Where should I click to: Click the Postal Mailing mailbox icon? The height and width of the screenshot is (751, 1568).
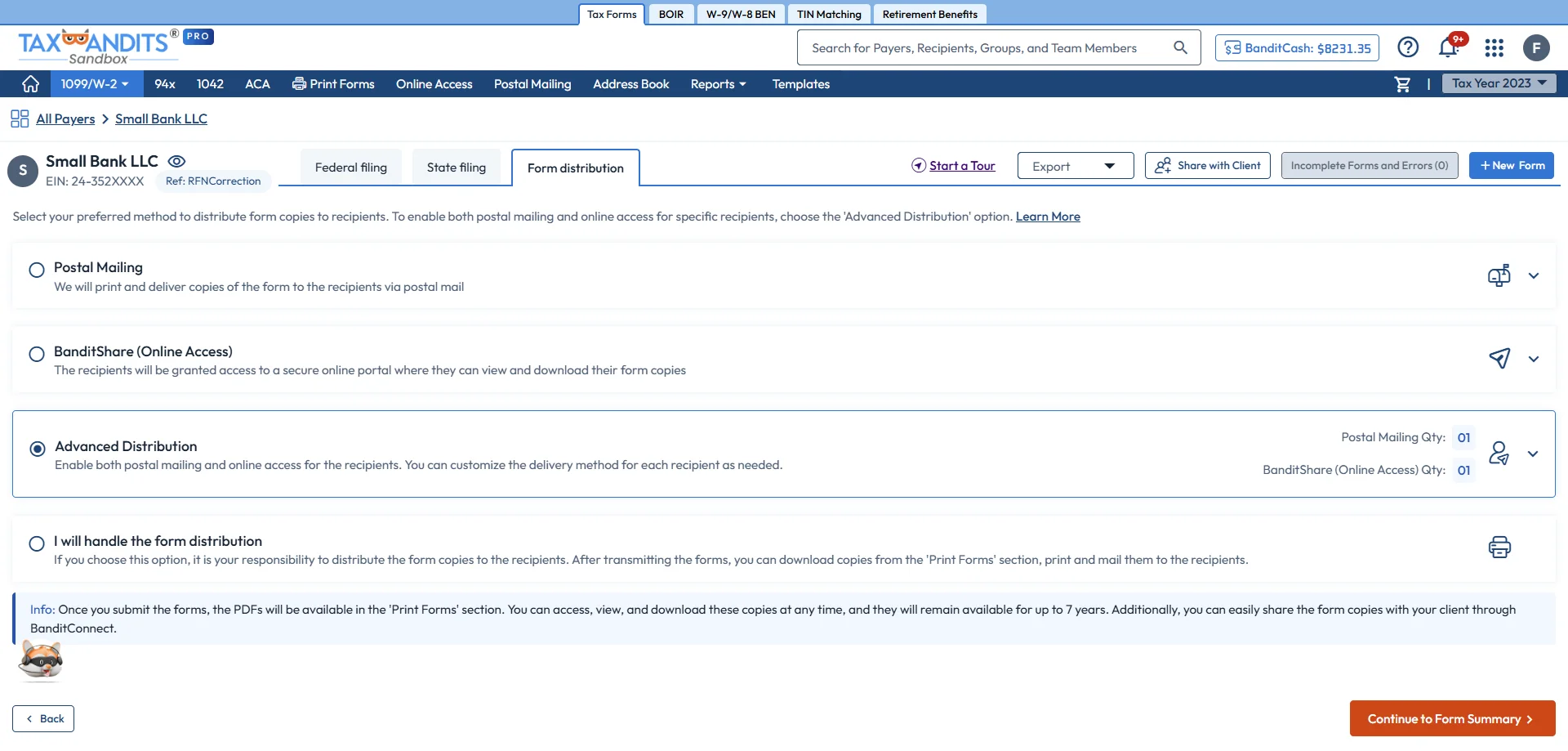[x=1499, y=275]
